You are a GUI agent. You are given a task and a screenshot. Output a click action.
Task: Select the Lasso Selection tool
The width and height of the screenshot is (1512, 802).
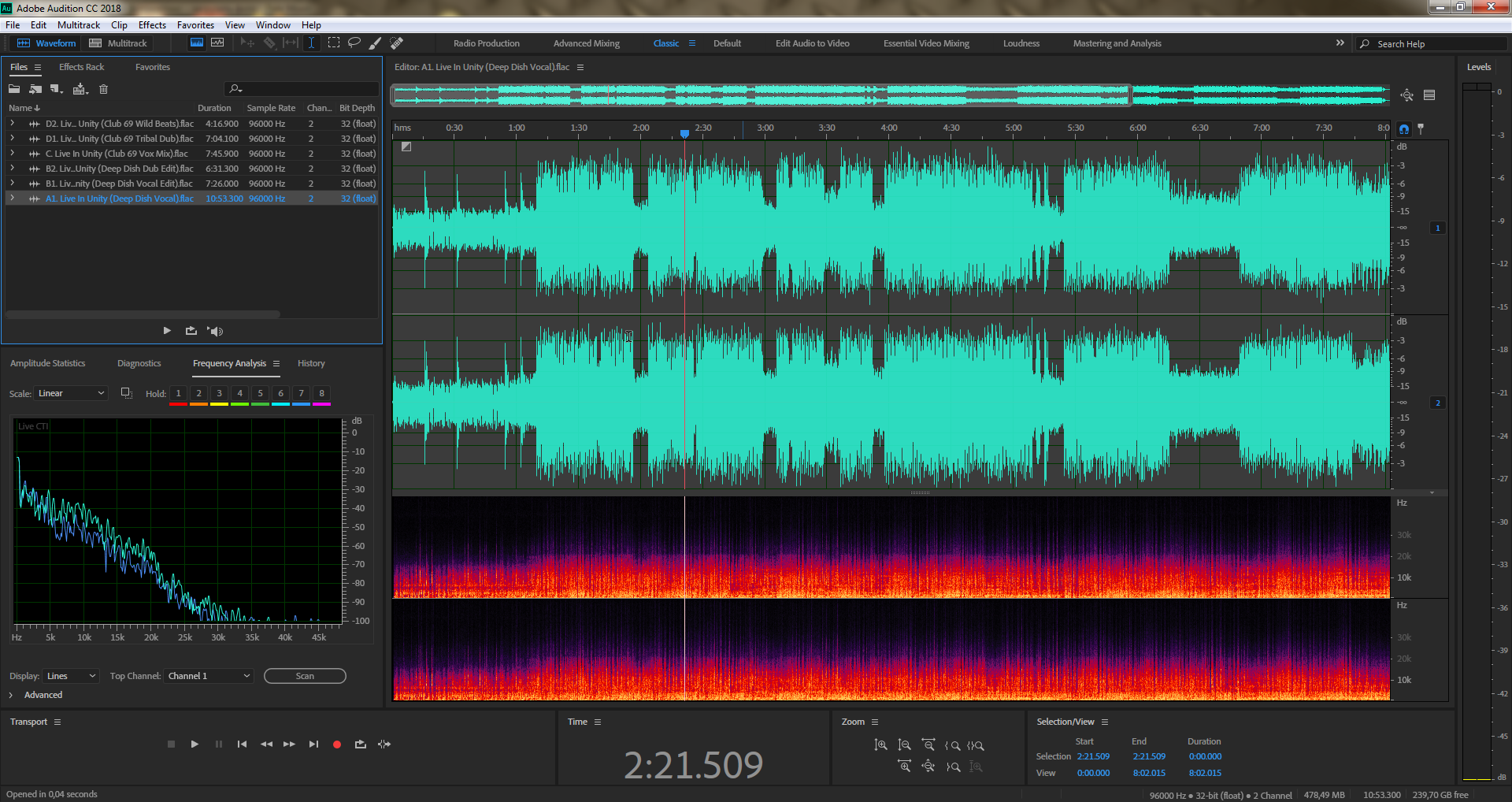pos(354,43)
